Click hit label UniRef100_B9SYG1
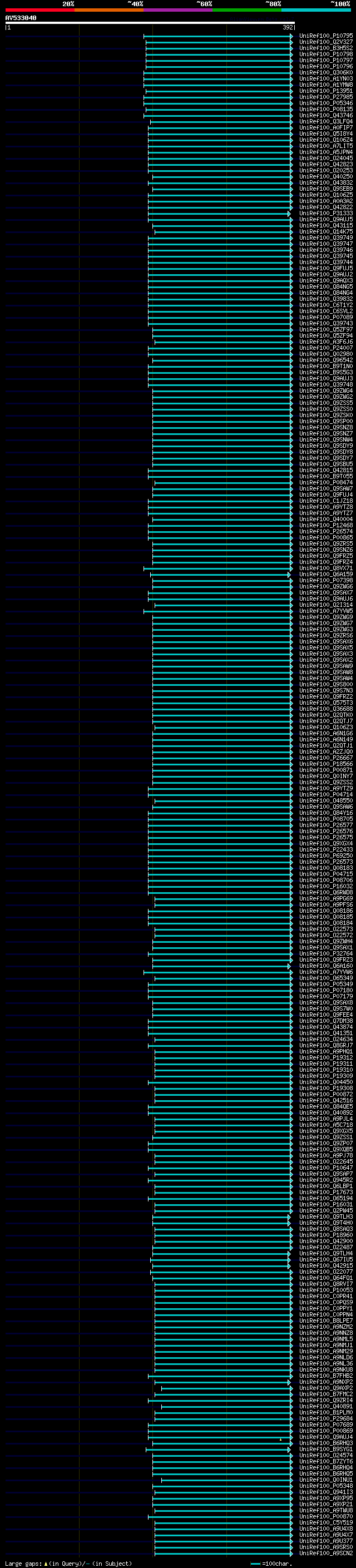This screenshot has height=1568, width=356. (326, 1449)
